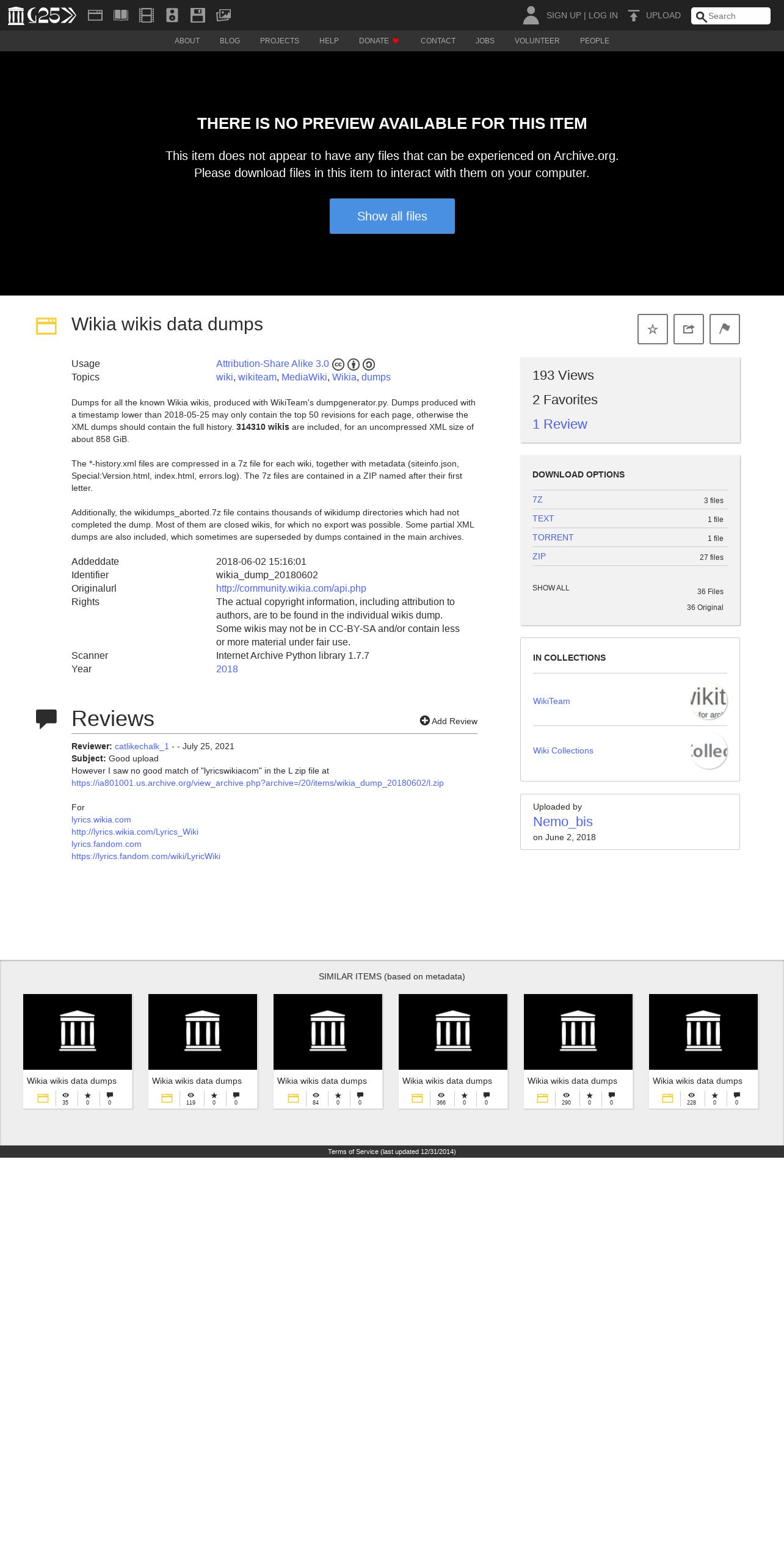The height and width of the screenshot is (1568, 784).
Task: Click the Share Alike license icon
Action: [369, 365]
